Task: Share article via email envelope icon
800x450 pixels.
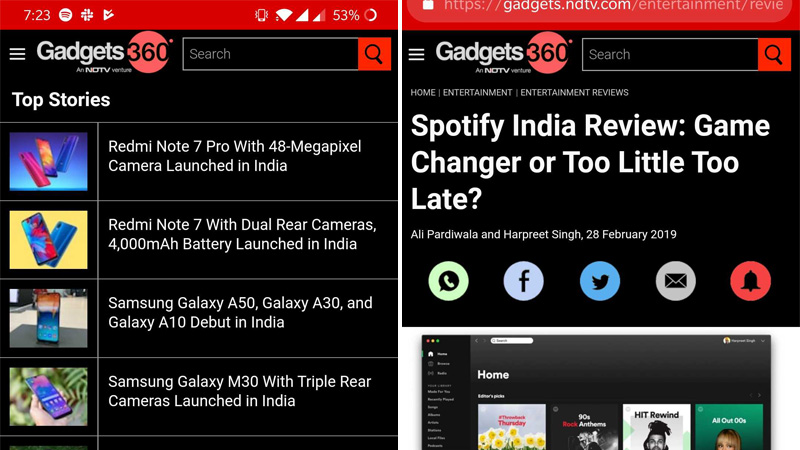Action: pyautogui.click(x=676, y=281)
